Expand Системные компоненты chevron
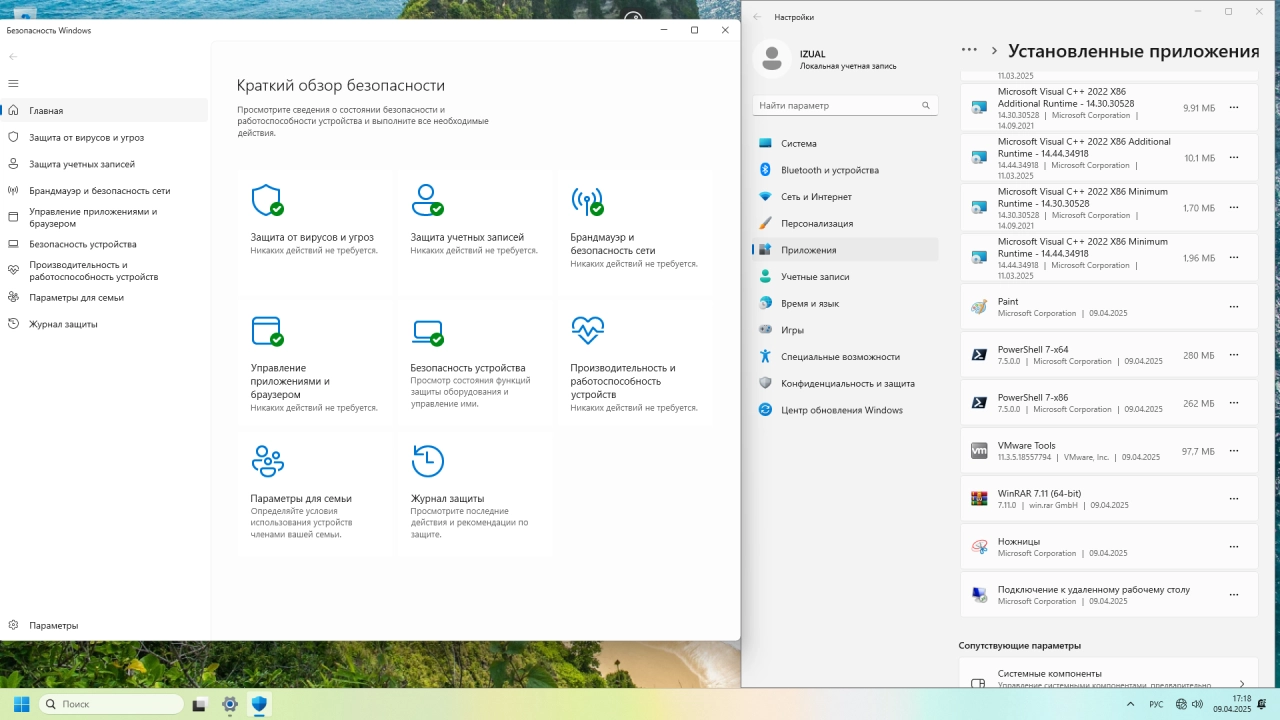Image resolution: width=1280 pixels, height=720 pixels. [1241, 683]
